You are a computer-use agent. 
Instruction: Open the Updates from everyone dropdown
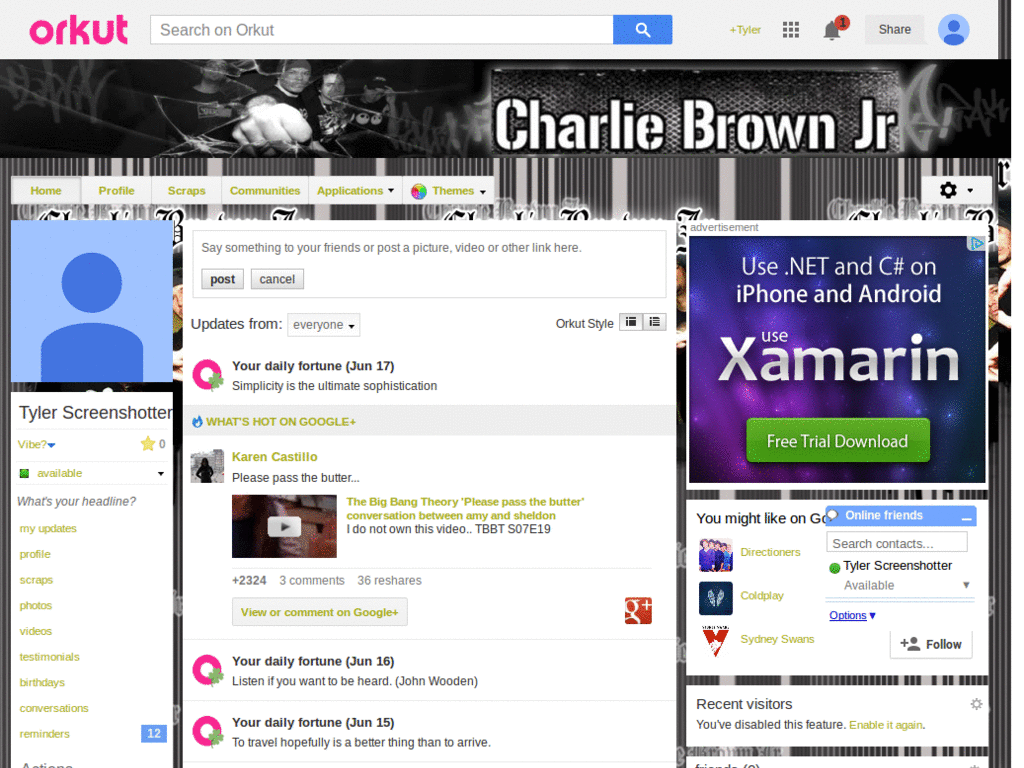(323, 325)
